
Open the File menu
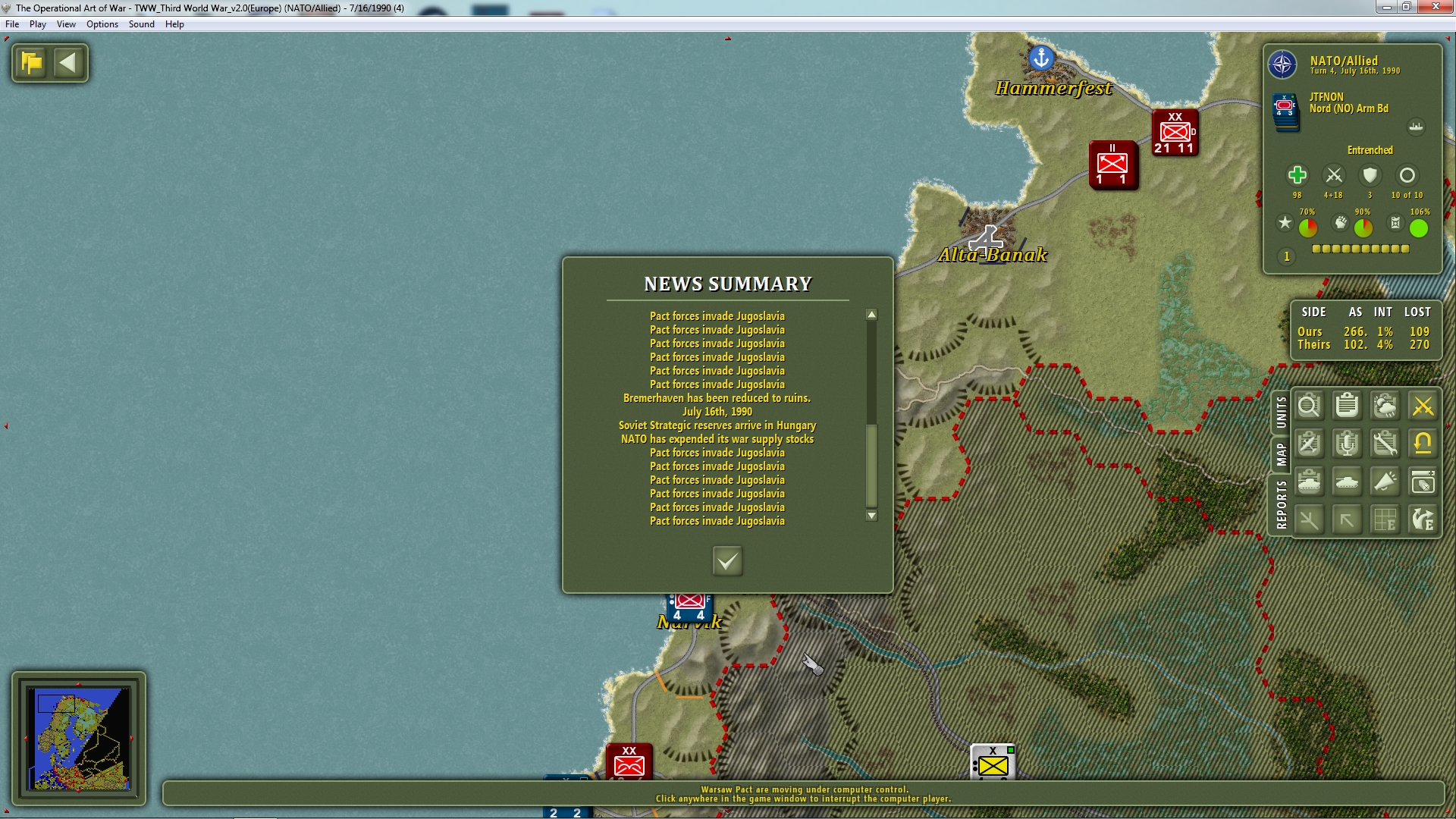tap(12, 24)
